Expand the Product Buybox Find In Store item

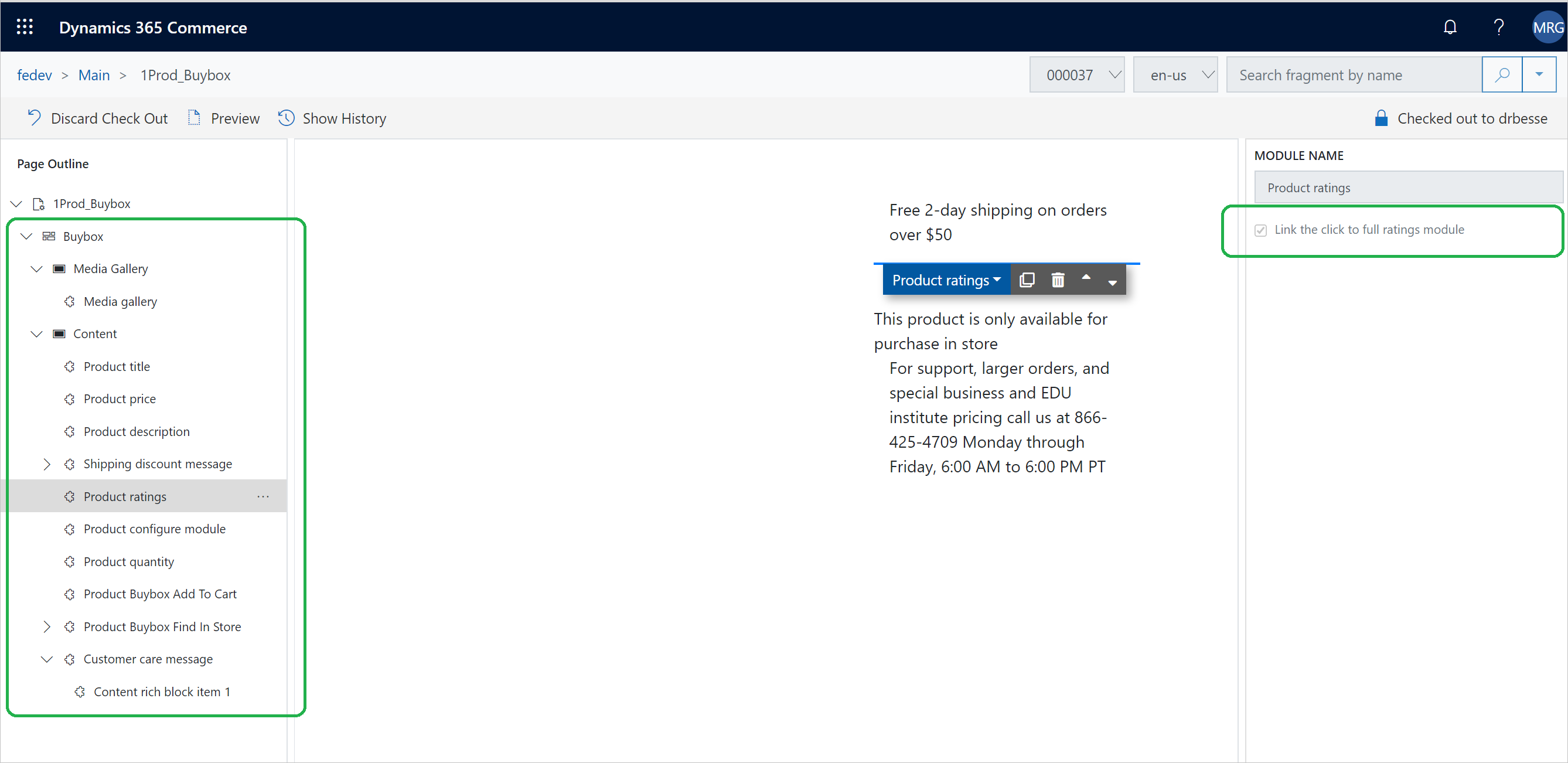(x=47, y=627)
